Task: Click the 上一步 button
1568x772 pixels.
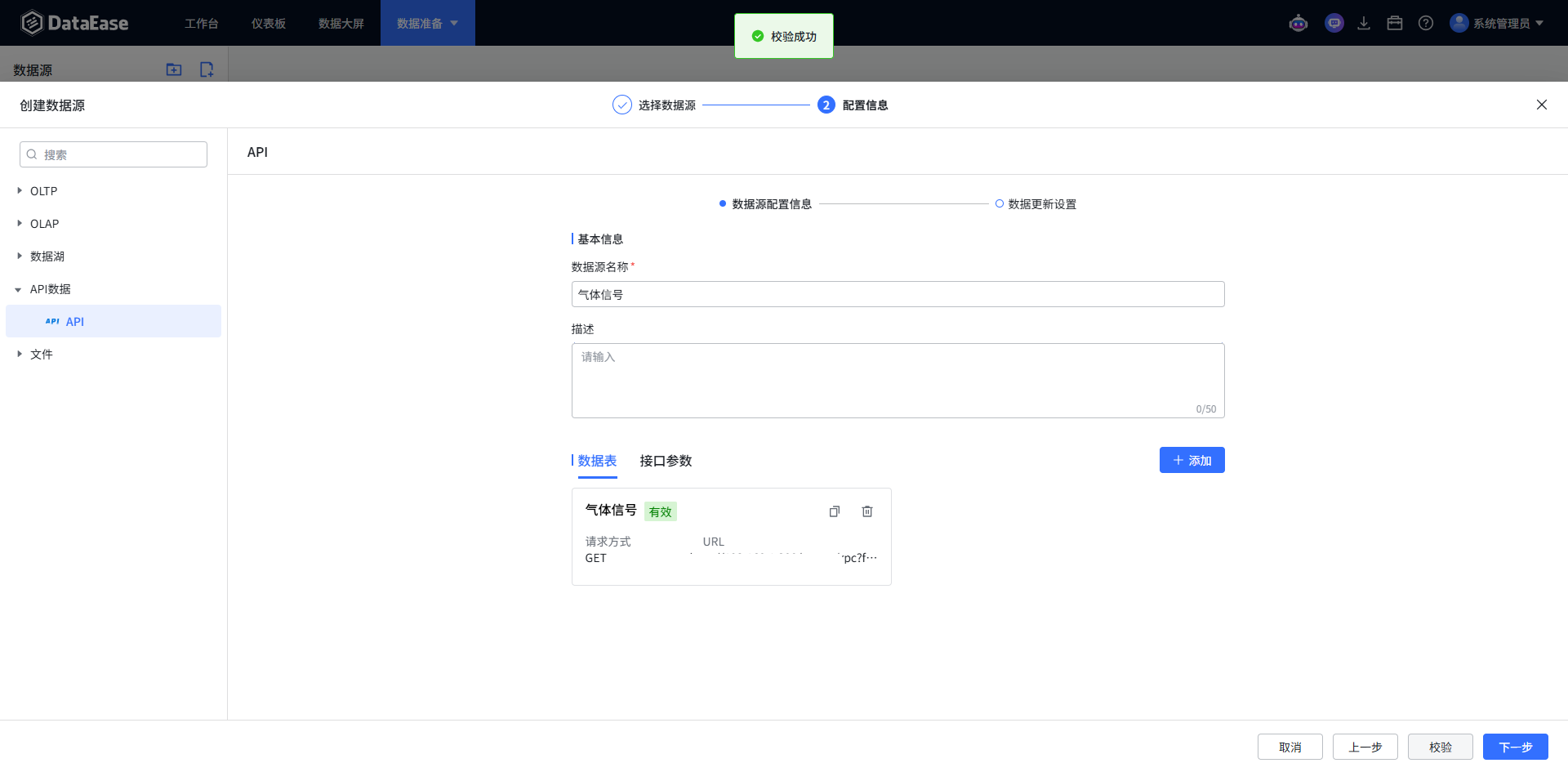Action: pos(1365,747)
